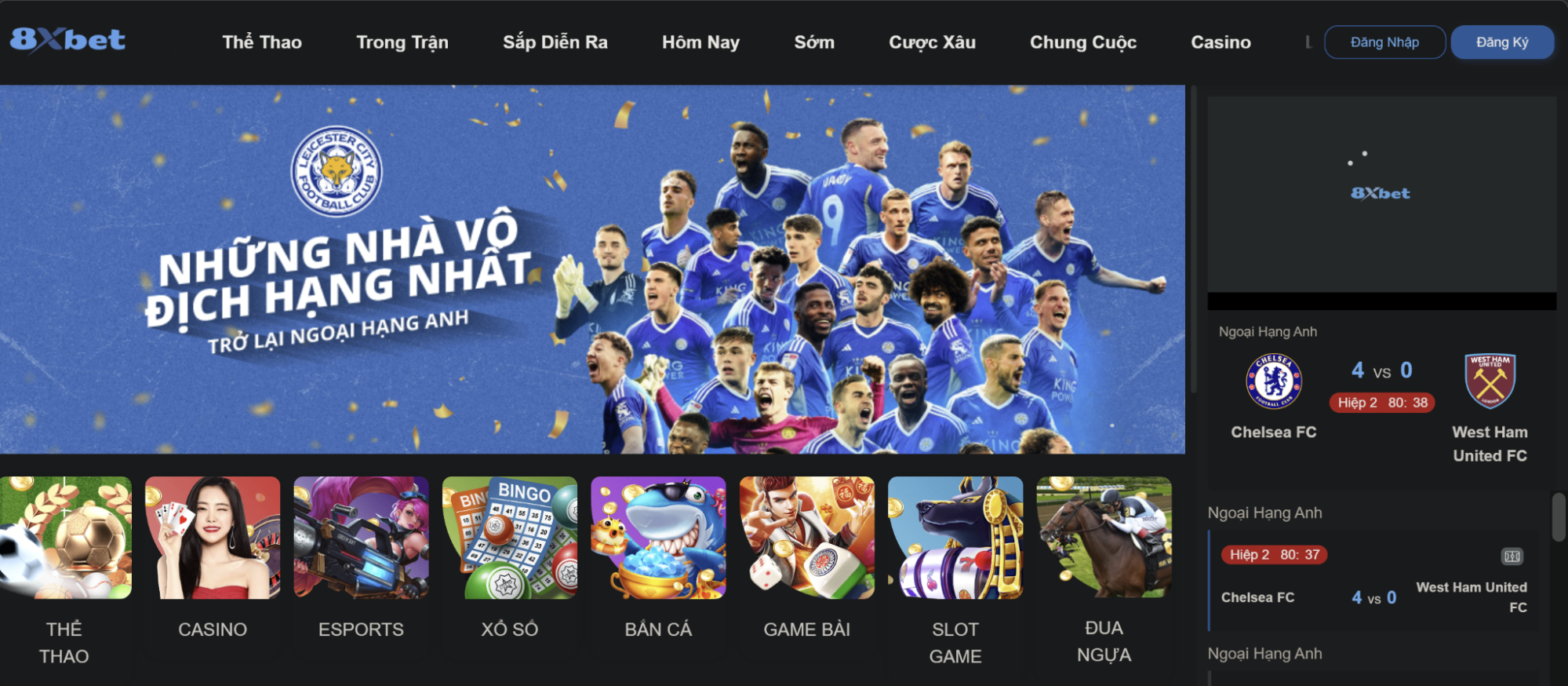Click the match pitch view icon
The image size is (1568, 686).
click(1512, 556)
